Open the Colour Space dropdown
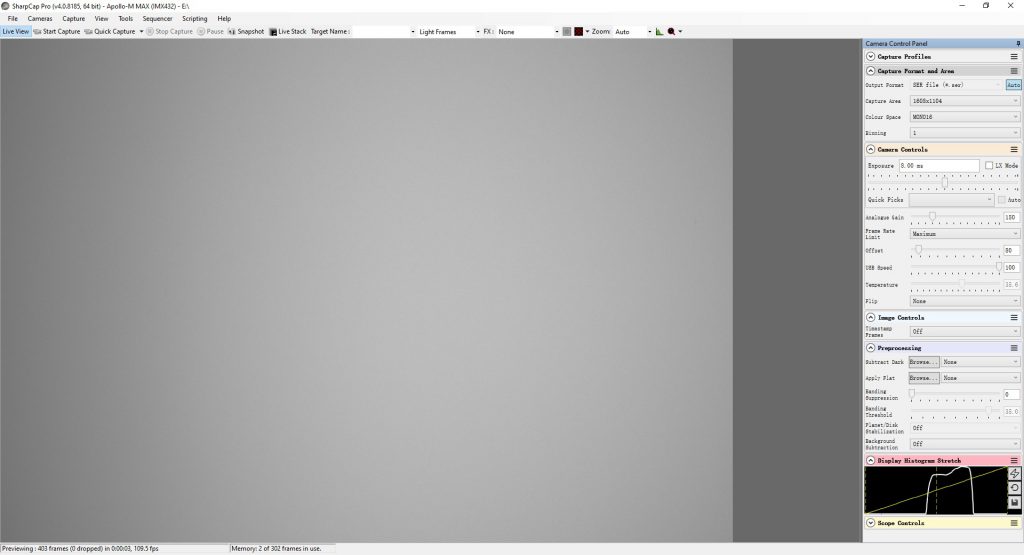This screenshot has height=555, width=1024. click(x=964, y=117)
